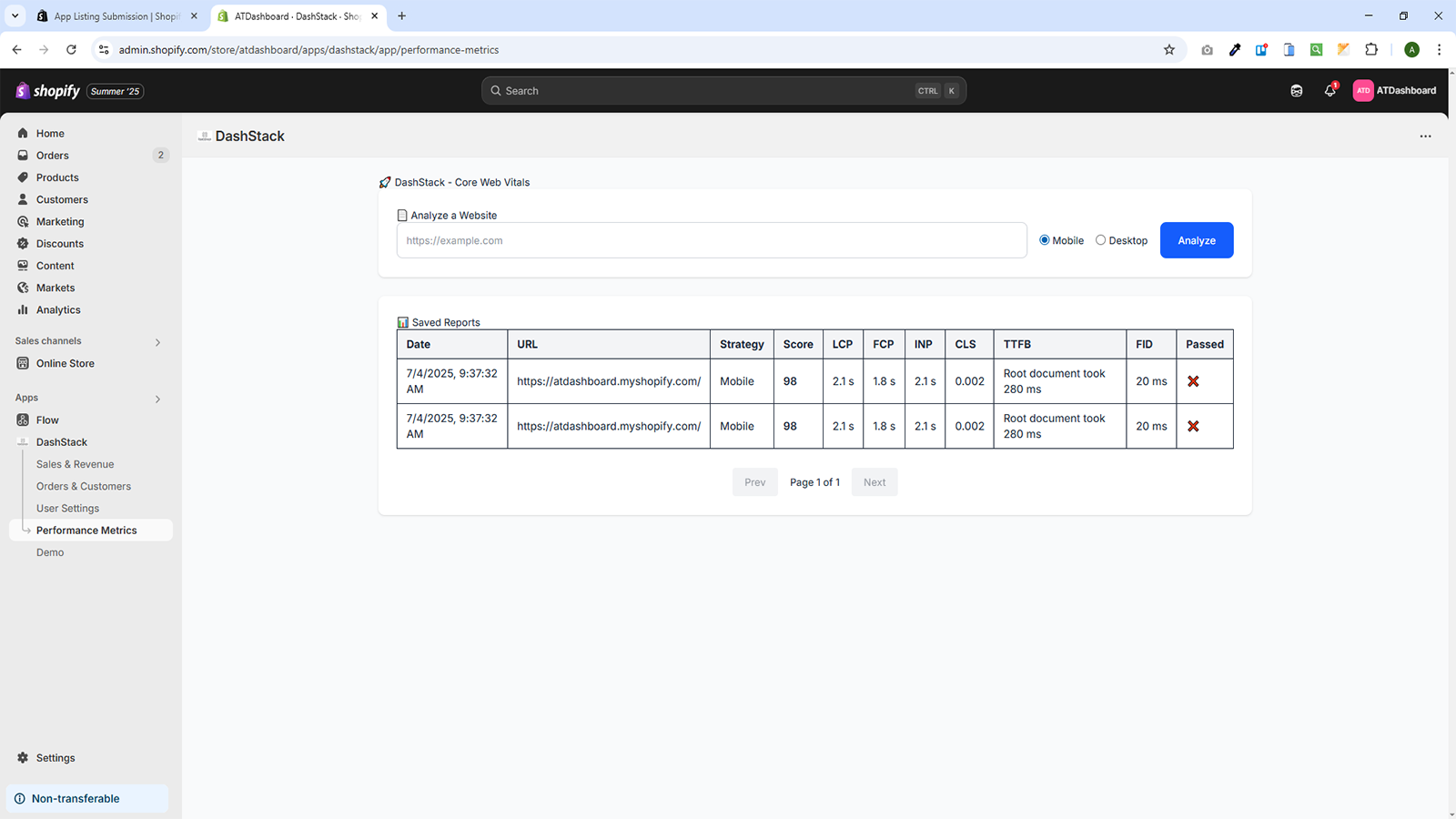Open User Settings submenu item
1456x819 pixels.
pyautogui.click(x=67, y=508)
